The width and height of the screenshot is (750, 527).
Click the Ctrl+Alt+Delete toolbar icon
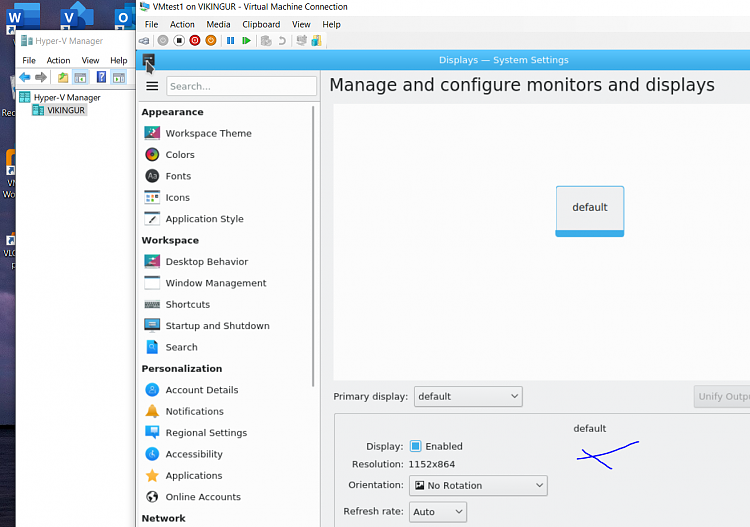[144, 41]
